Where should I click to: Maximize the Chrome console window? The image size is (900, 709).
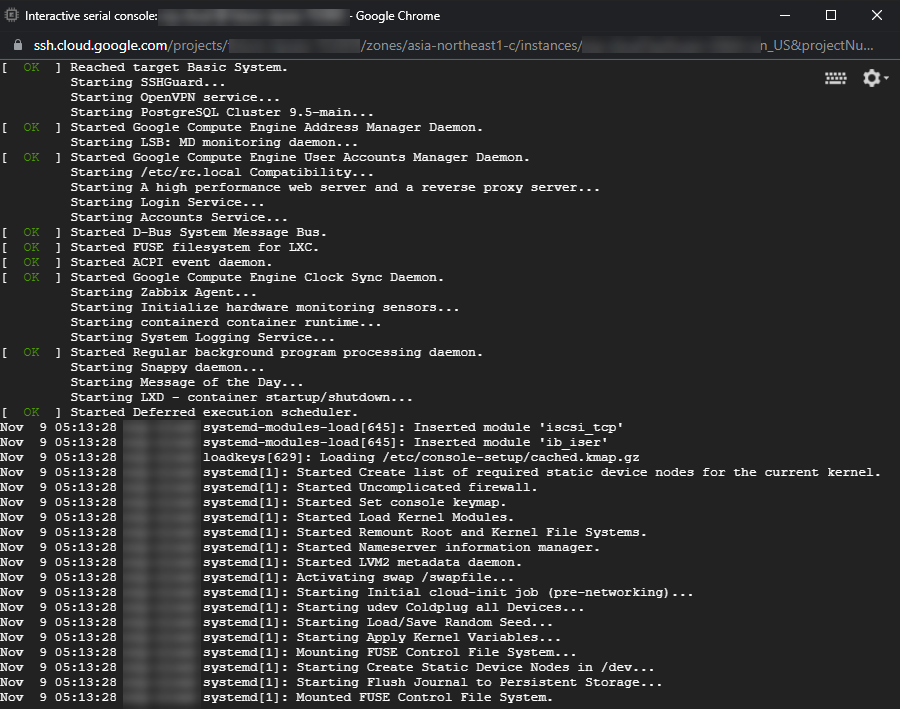coord(831,16)
